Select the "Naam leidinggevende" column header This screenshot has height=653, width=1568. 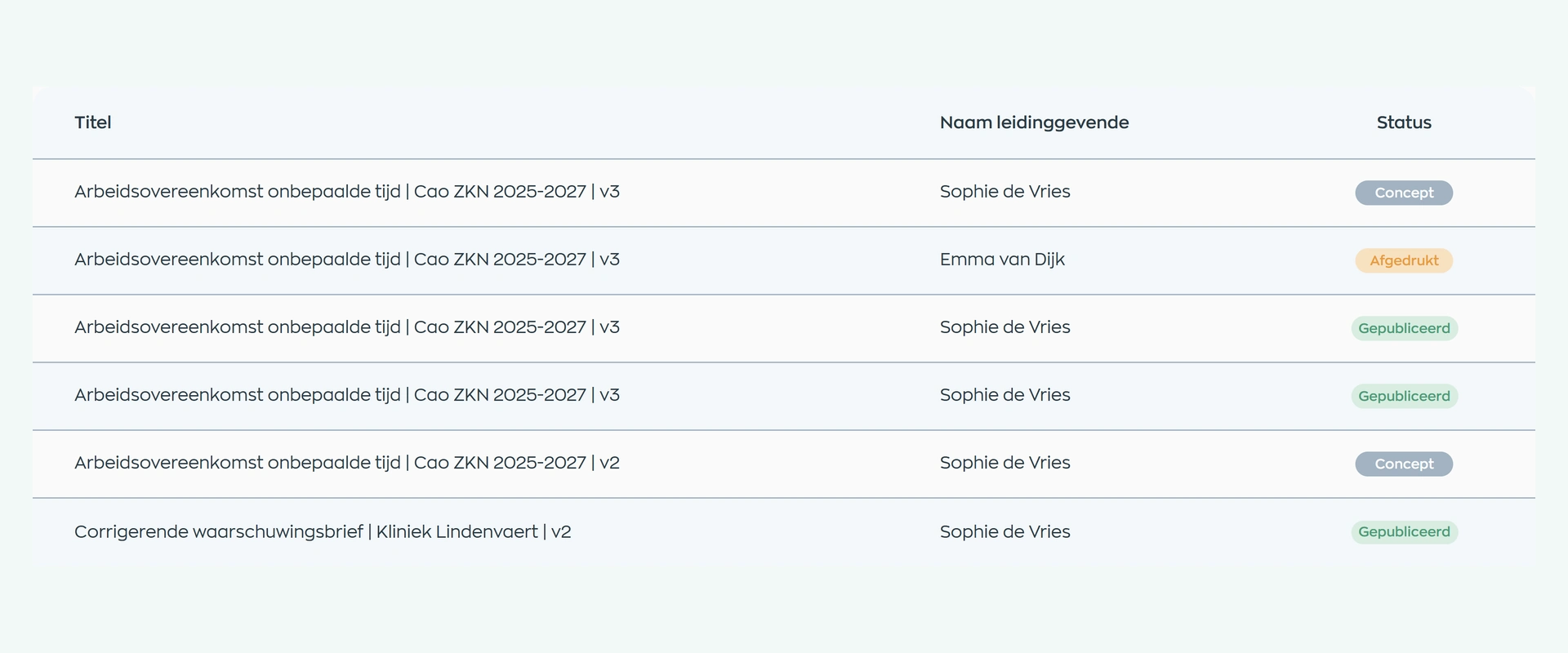(1034, 122)
